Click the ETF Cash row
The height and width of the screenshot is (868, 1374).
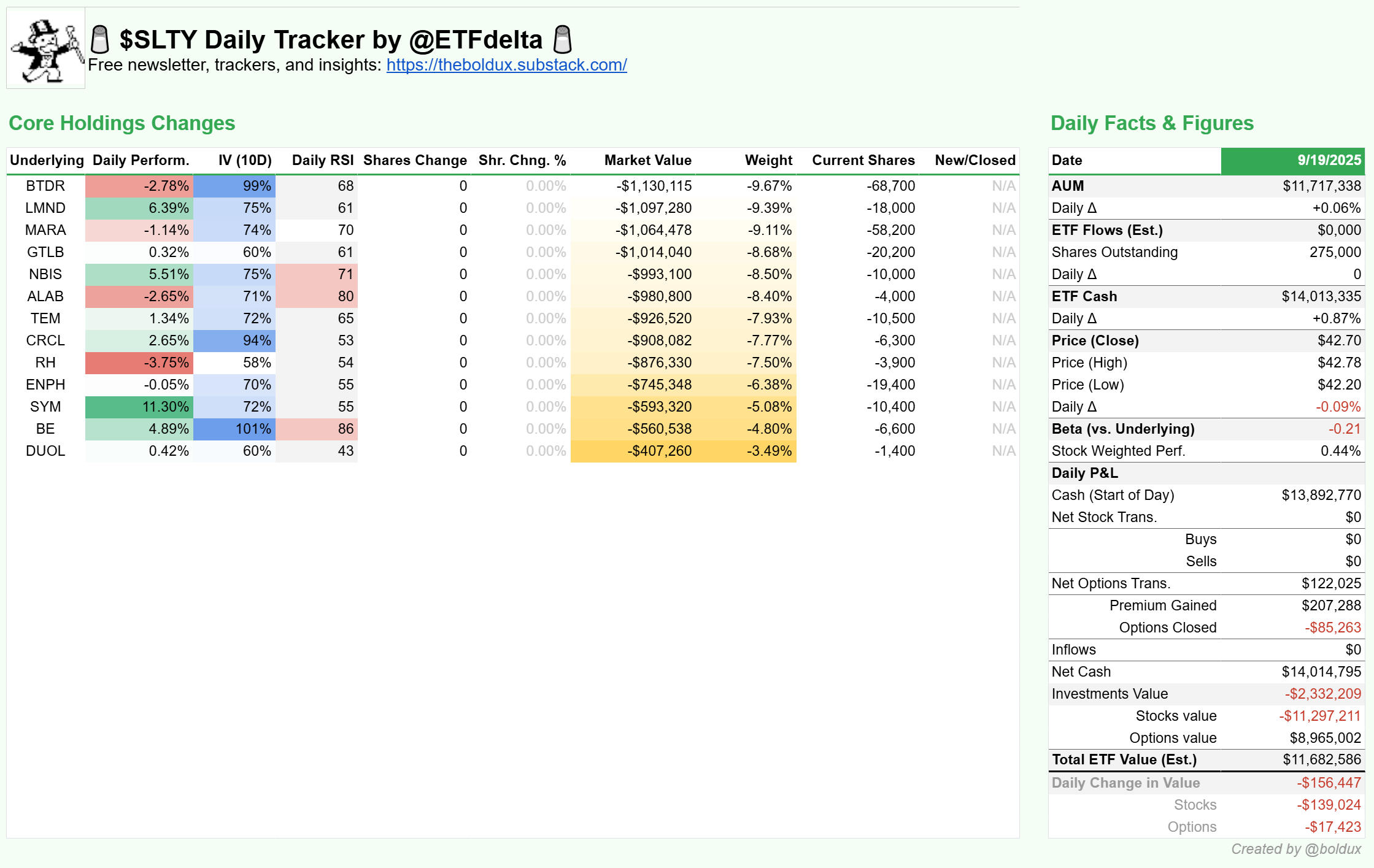[1084, 296]
